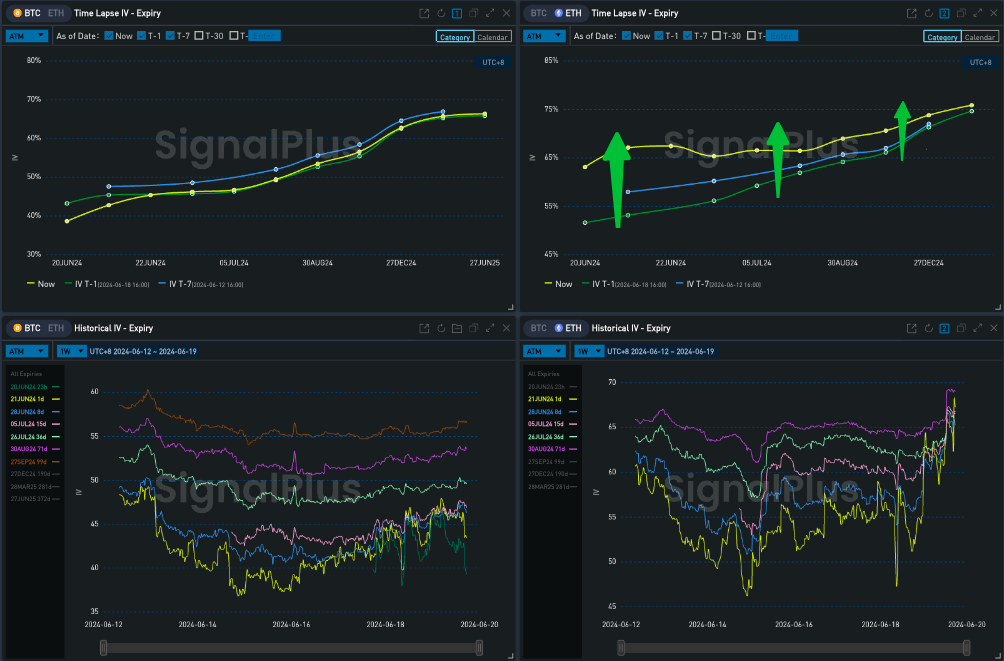The height and width of the screenshot is (661, 1004).
Task: Click the numbered link icon in BTC Time Lapse panel
Action: point(456,13)
